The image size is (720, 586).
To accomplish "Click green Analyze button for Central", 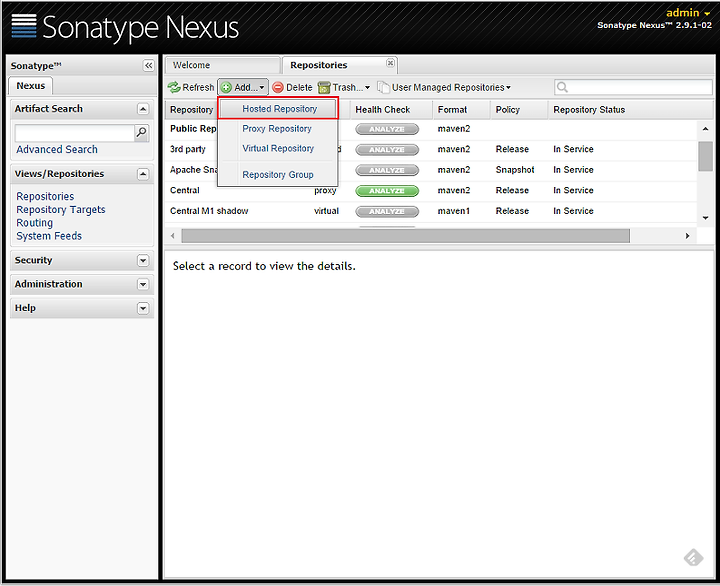I will coord(387,191).
